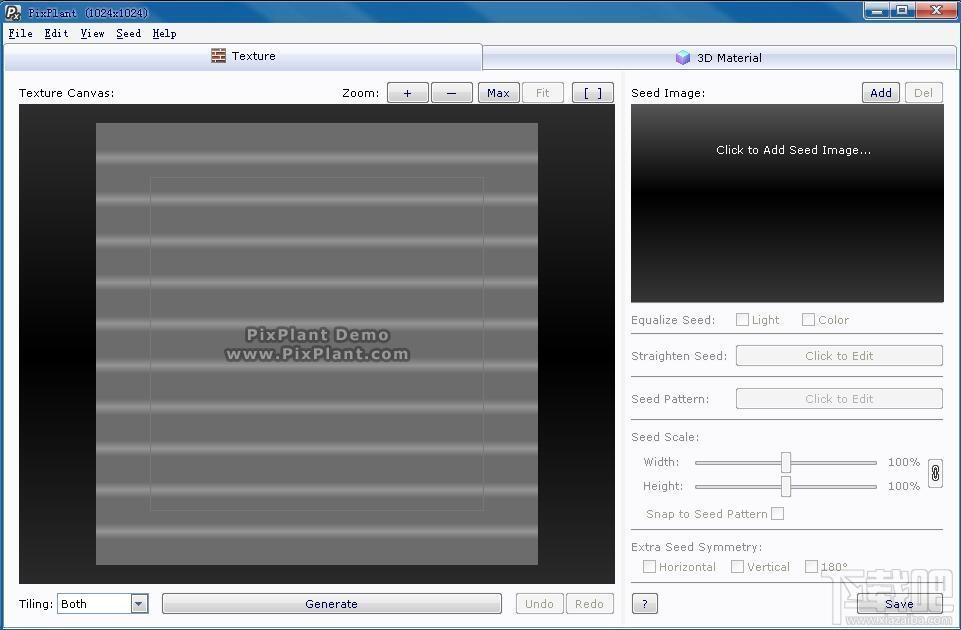
Task: Click the Fit zoom button
Action: 542,93
